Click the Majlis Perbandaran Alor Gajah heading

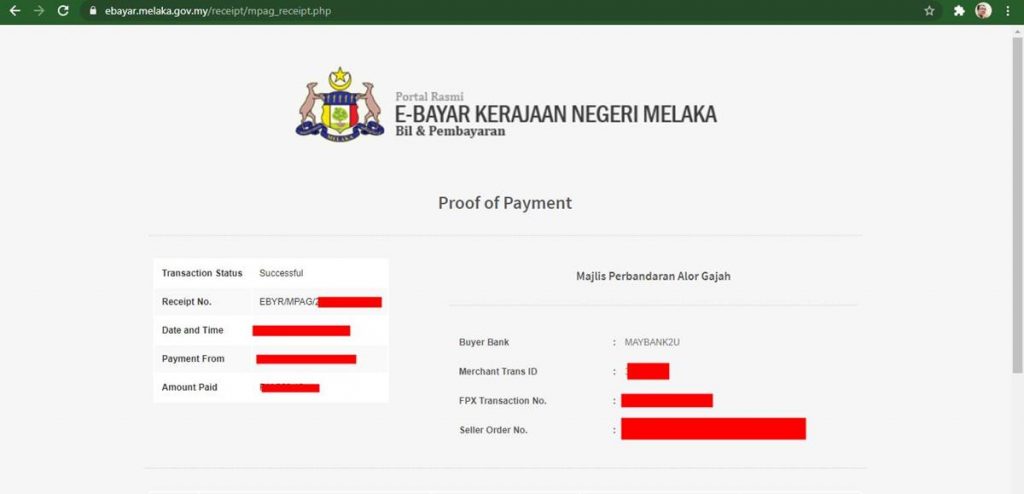tap(653, 276)
